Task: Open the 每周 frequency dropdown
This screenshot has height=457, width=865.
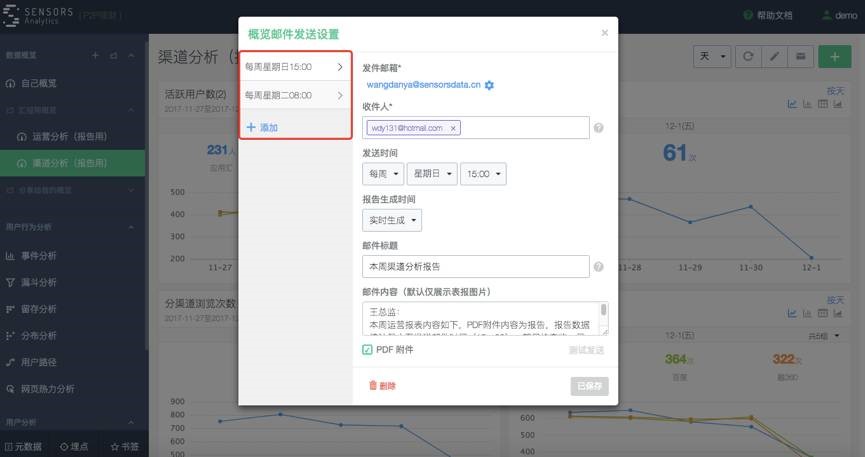Action: tap(383, 174)
